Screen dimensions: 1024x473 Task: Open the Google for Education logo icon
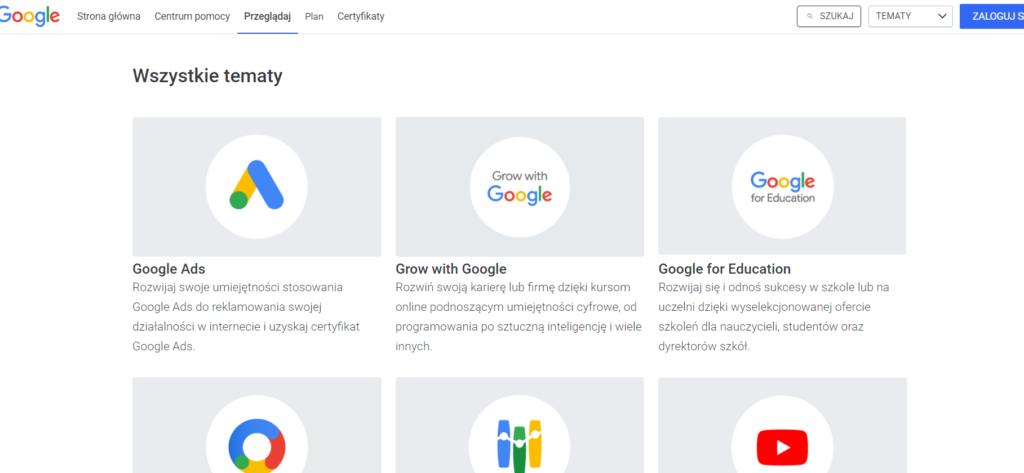click(782, 186)
